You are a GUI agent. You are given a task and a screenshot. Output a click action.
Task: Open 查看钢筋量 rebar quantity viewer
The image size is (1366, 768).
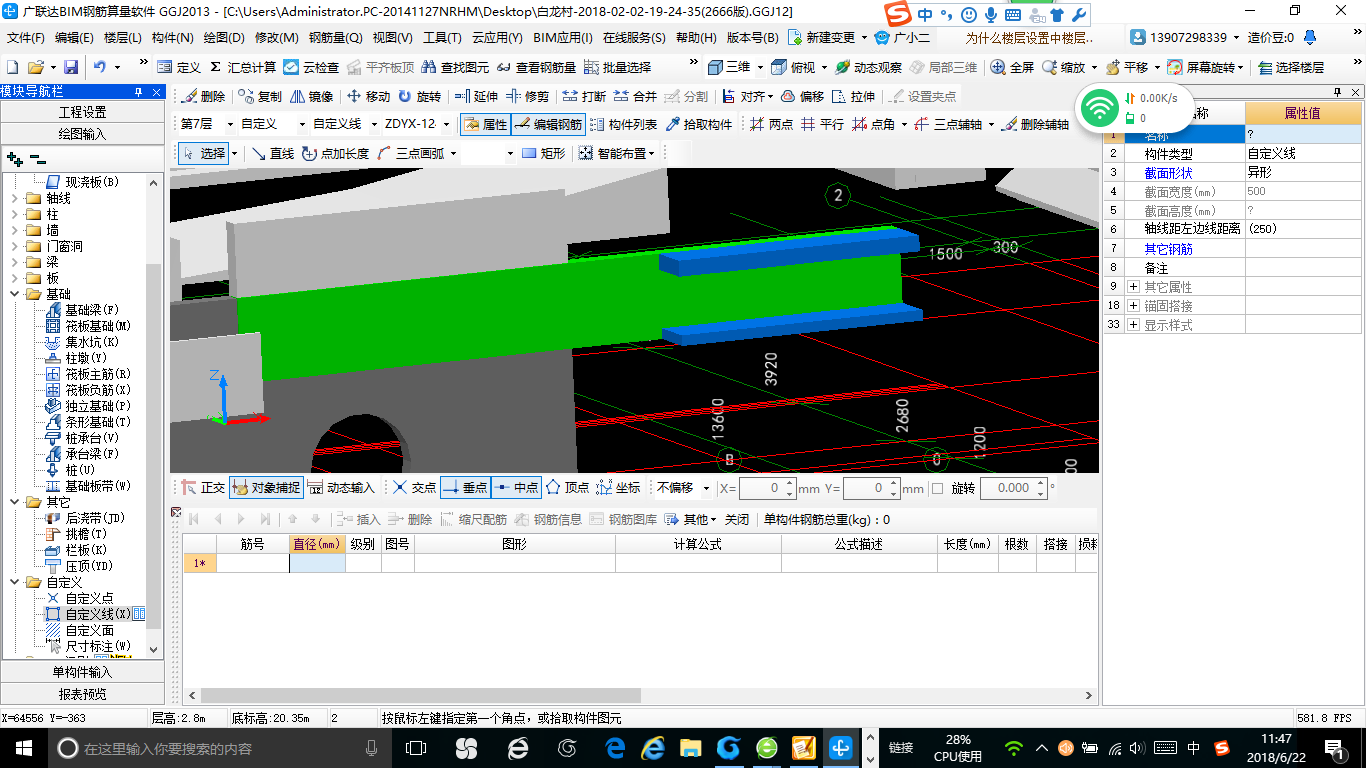point(535,67)
